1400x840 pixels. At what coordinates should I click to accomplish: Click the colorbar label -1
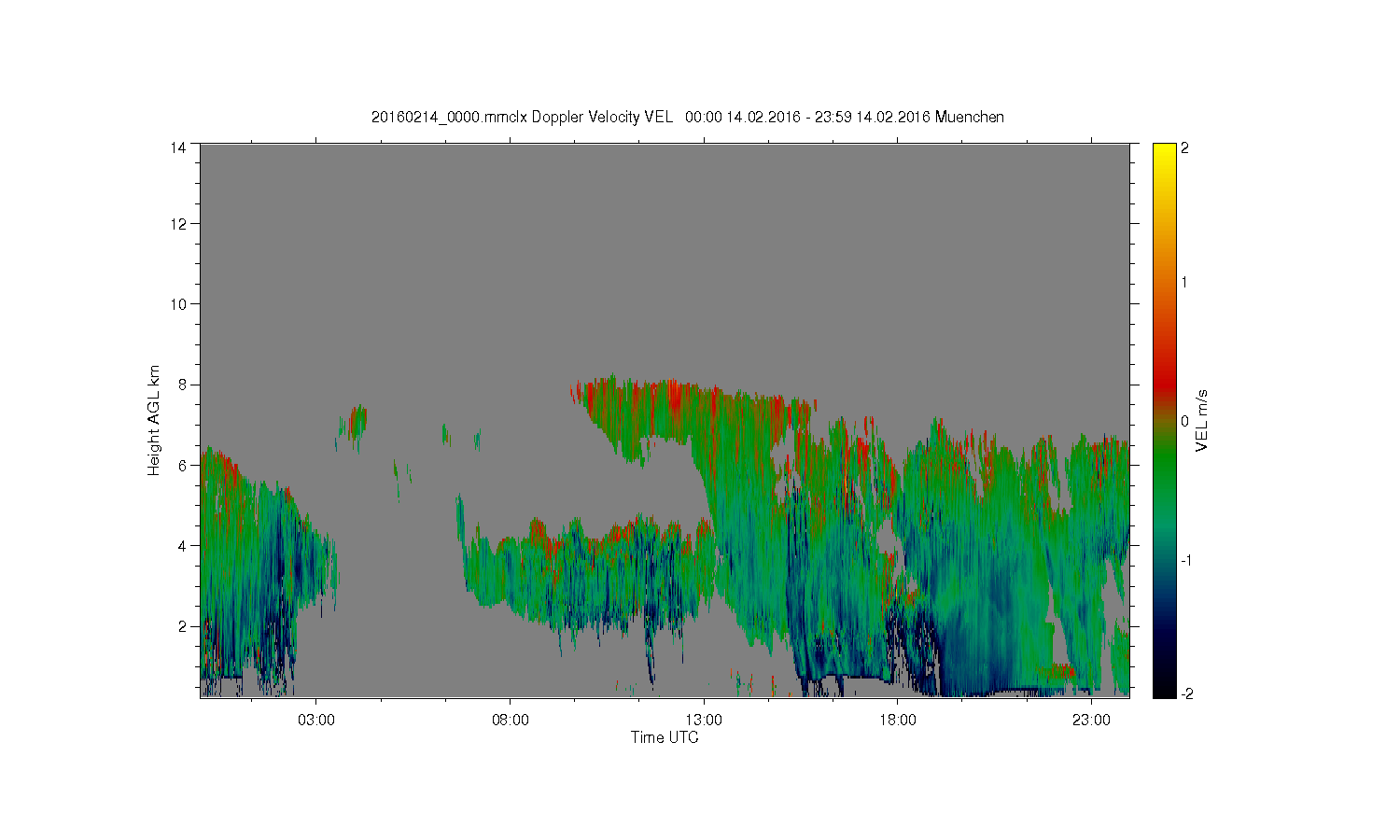[1186, 560]
